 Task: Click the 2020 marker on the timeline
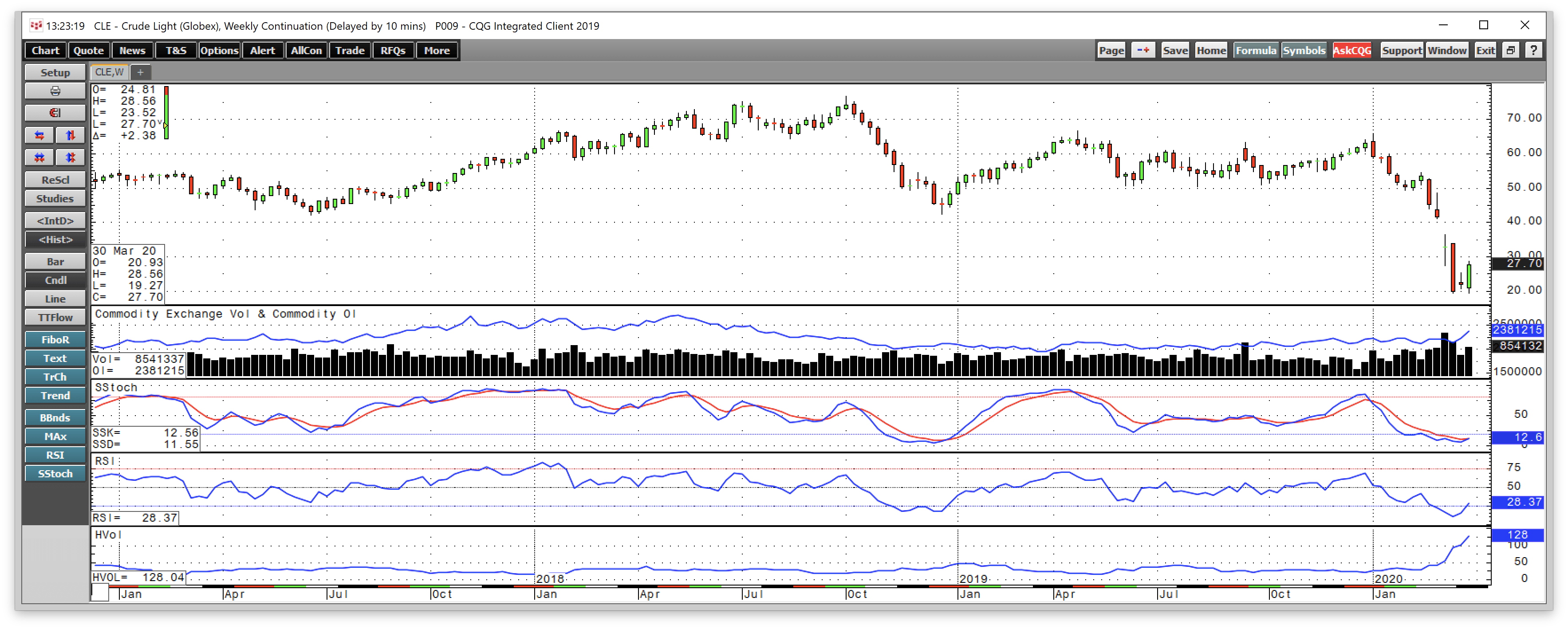(x=1387, y=578)
